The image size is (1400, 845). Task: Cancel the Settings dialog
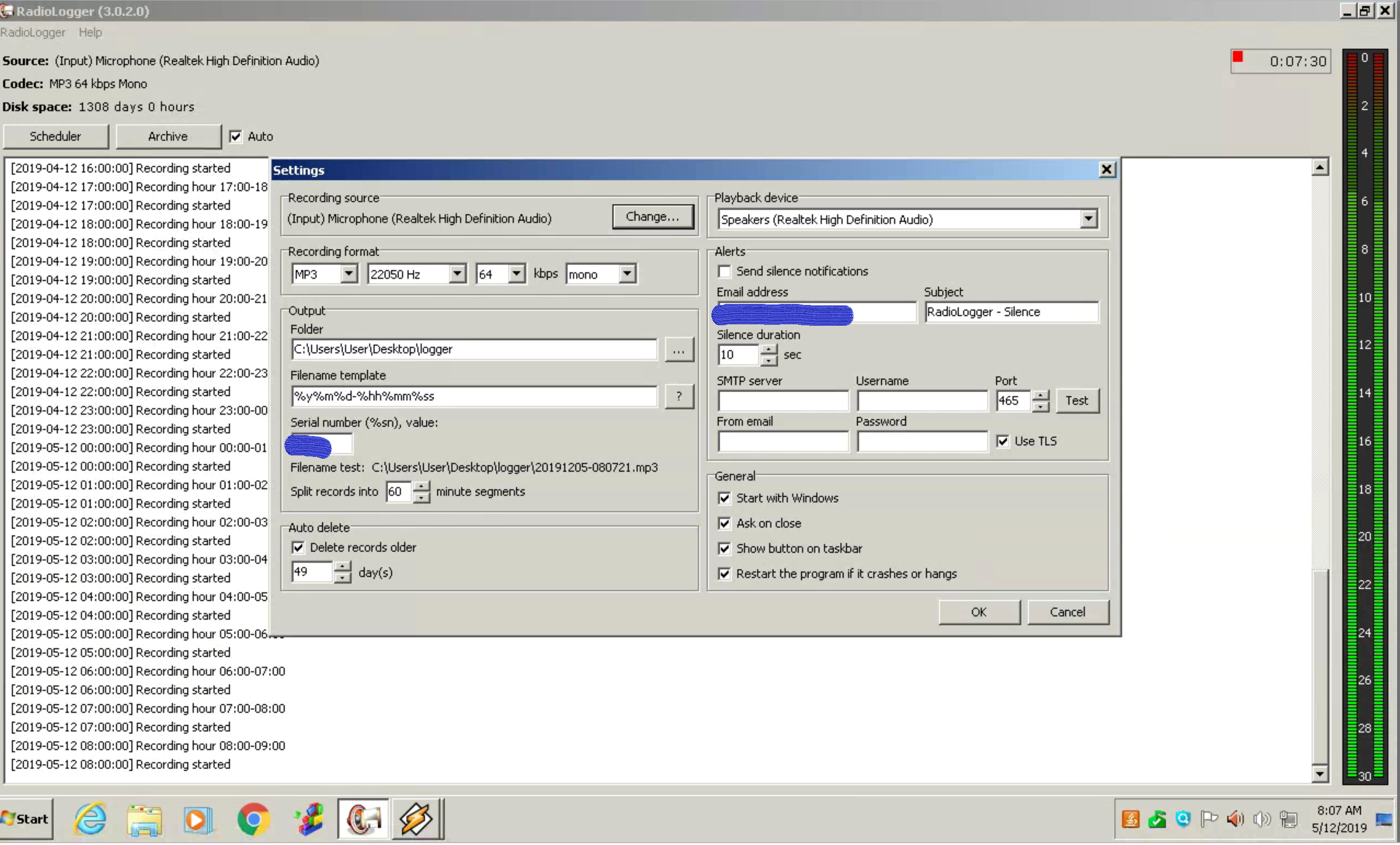coord(1068,612)
